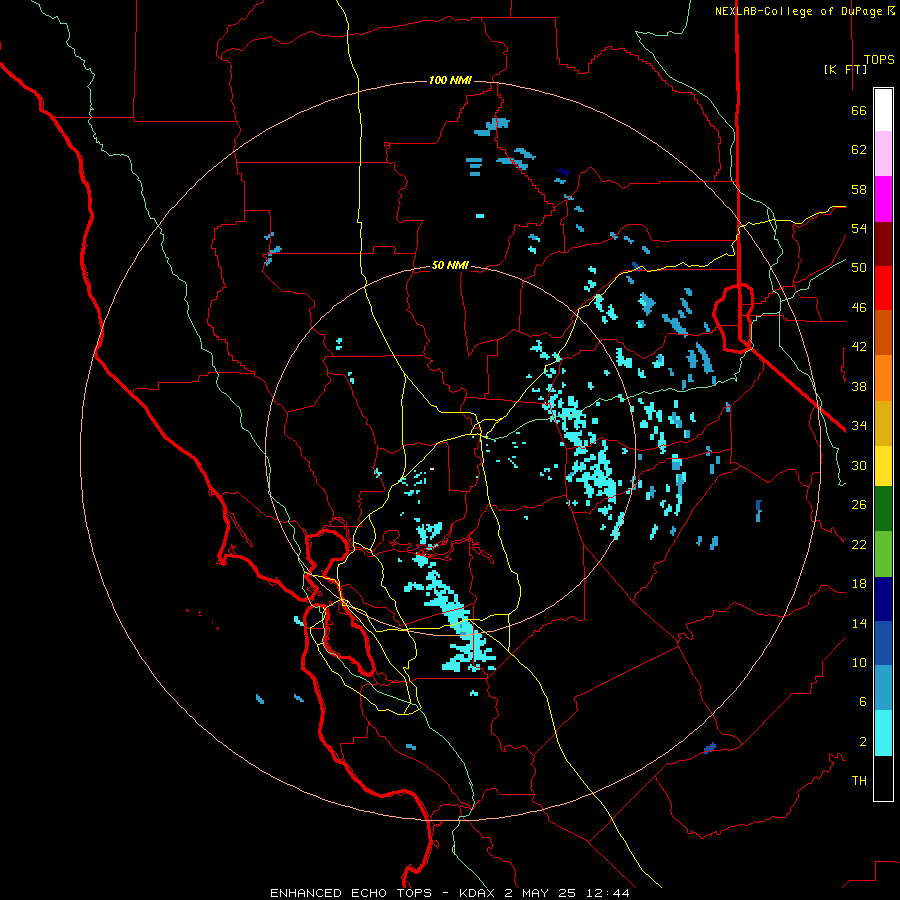The width and height of the screenshot is (900, 900).
Task: Click the "50" legend scale value
Action: click(859, 267)
